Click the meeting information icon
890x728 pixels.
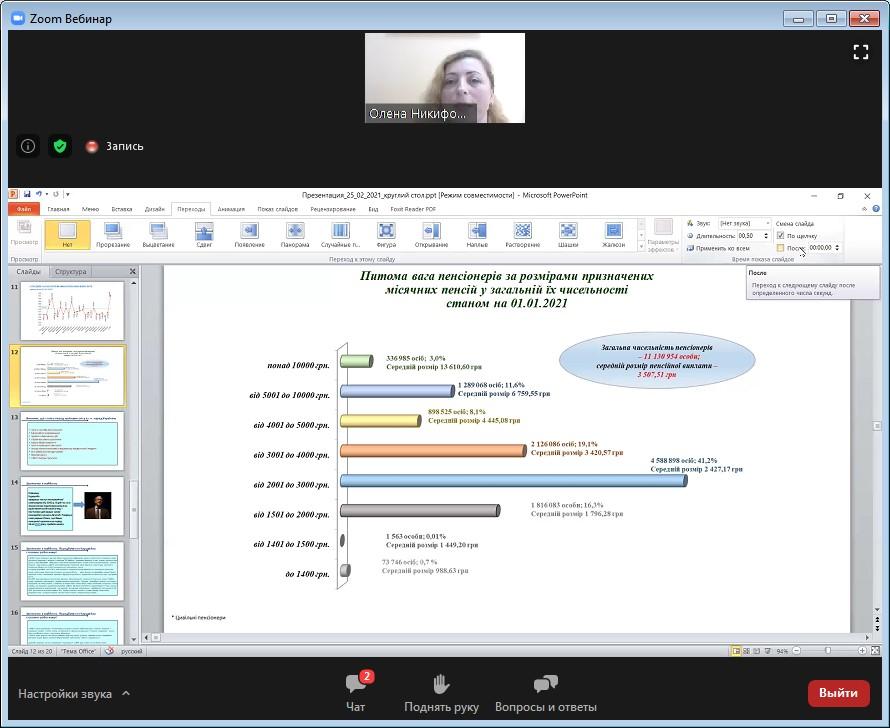coord(28,146)
